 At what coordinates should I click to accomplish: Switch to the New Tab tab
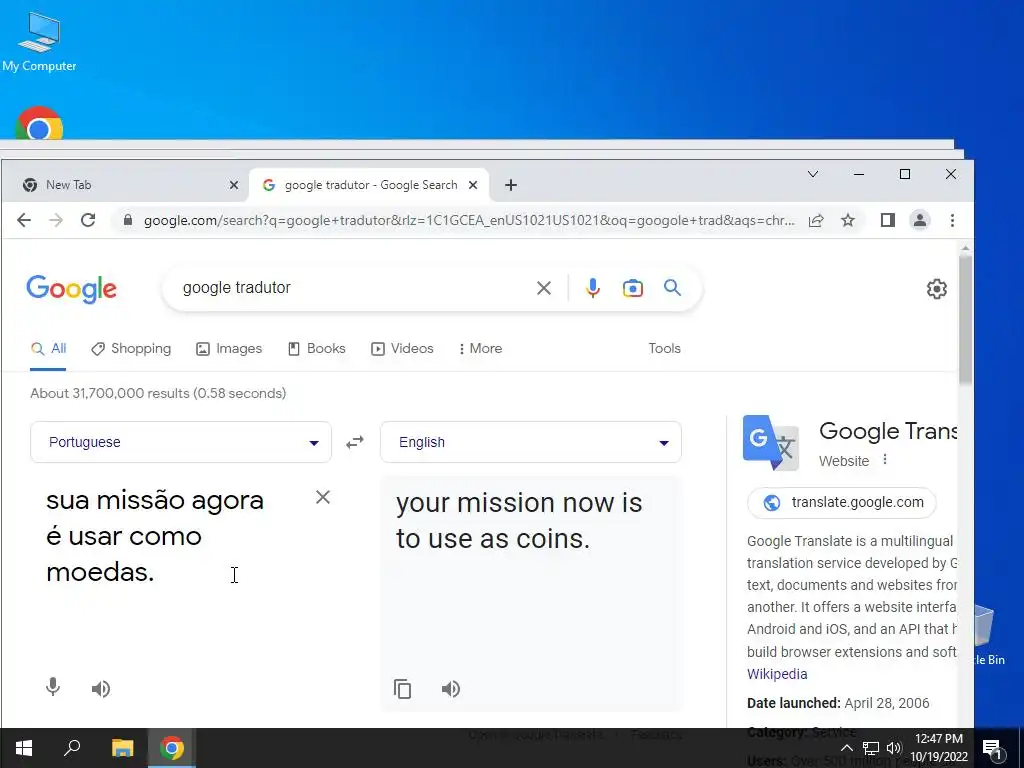point(126,185)
